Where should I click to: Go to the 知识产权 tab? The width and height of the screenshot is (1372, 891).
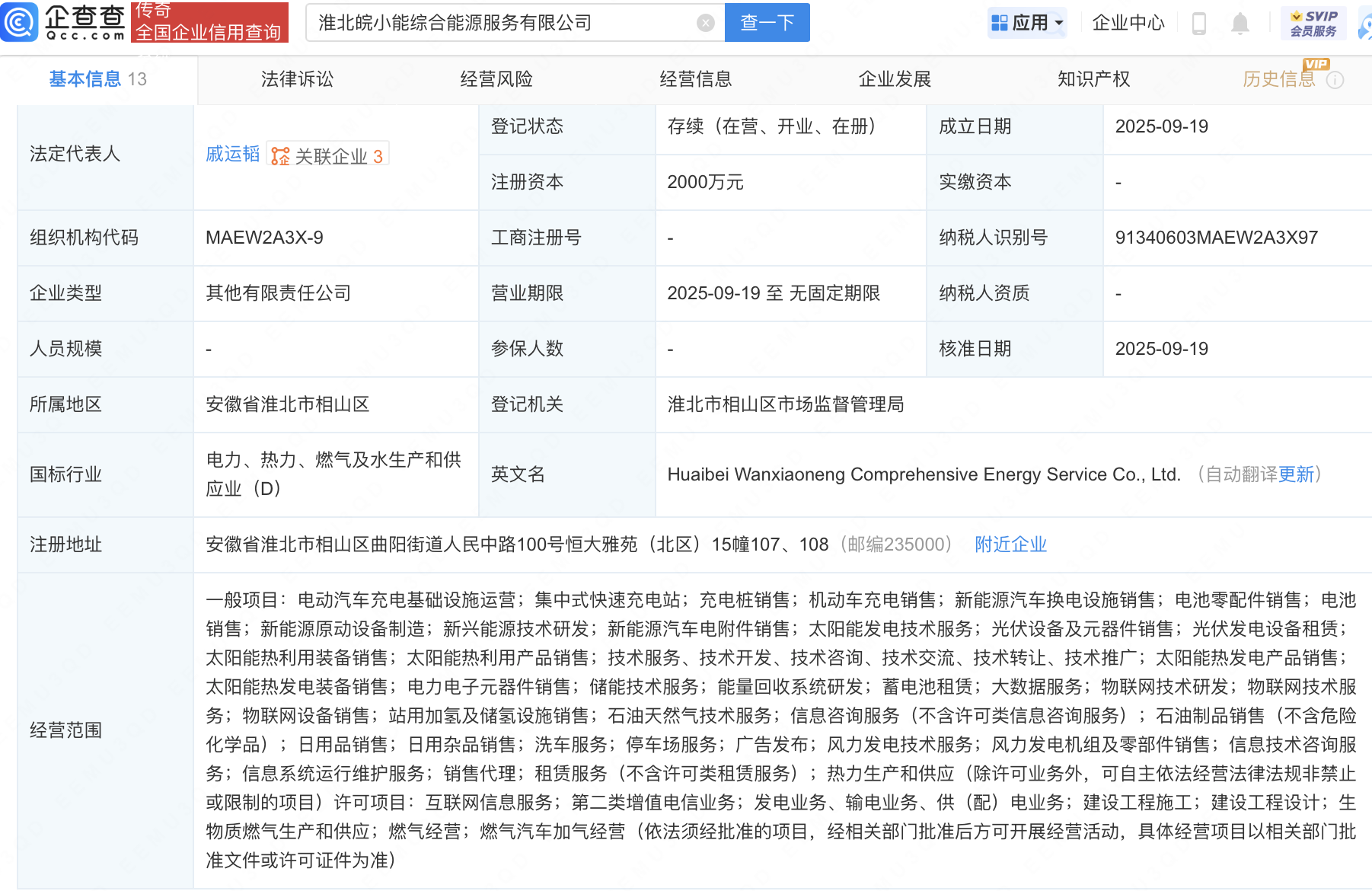[1093, 79]
